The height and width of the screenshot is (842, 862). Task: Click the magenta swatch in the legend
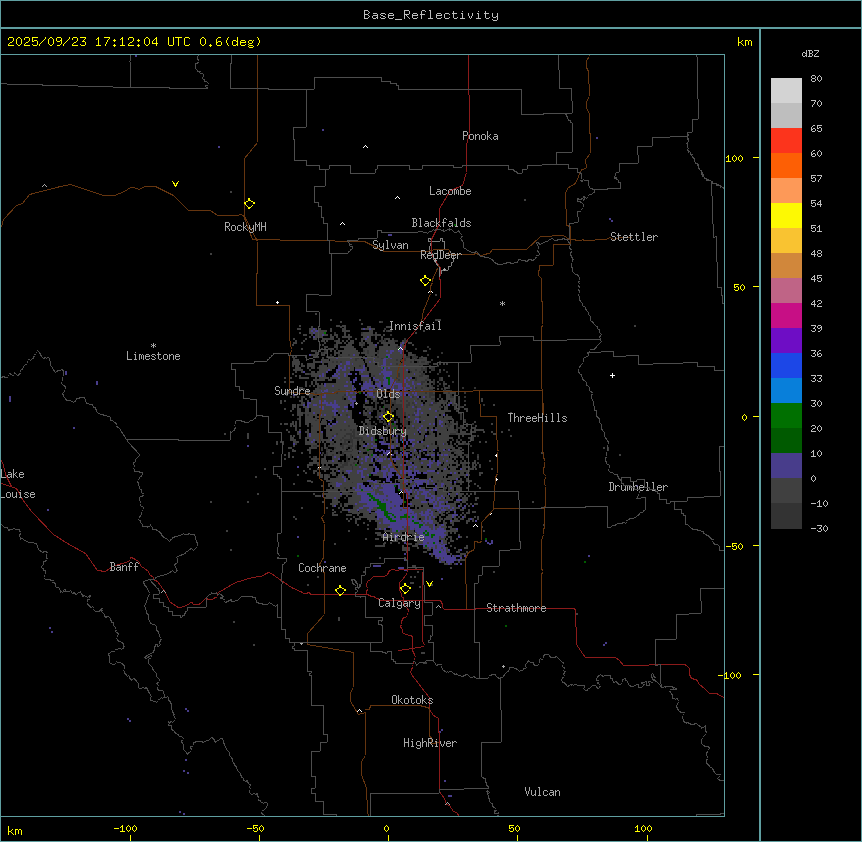click(787, 315)
